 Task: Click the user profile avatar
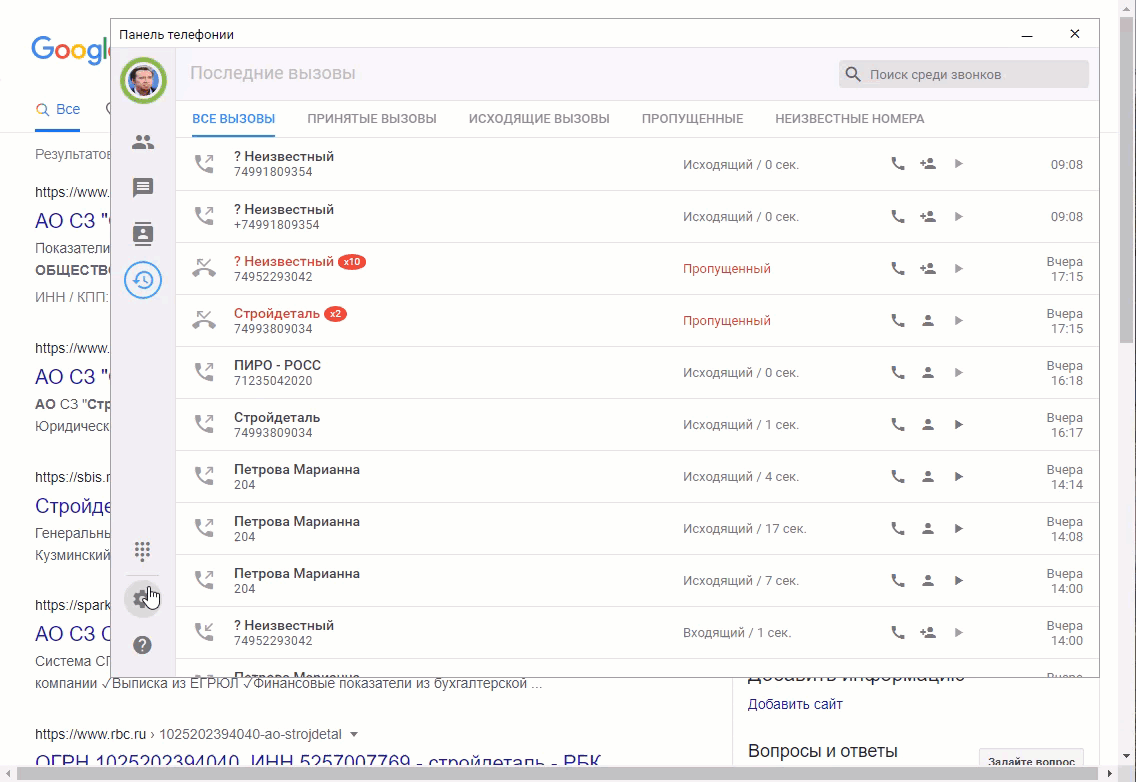[x=143, y=80]
